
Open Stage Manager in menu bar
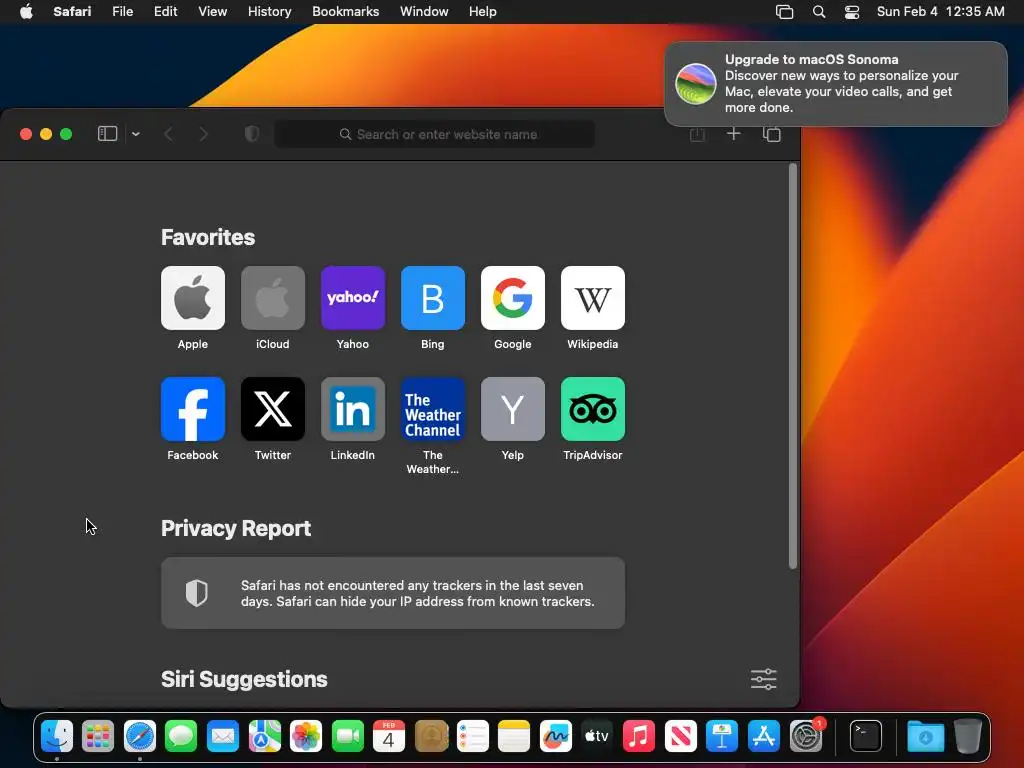pos(784,11)
